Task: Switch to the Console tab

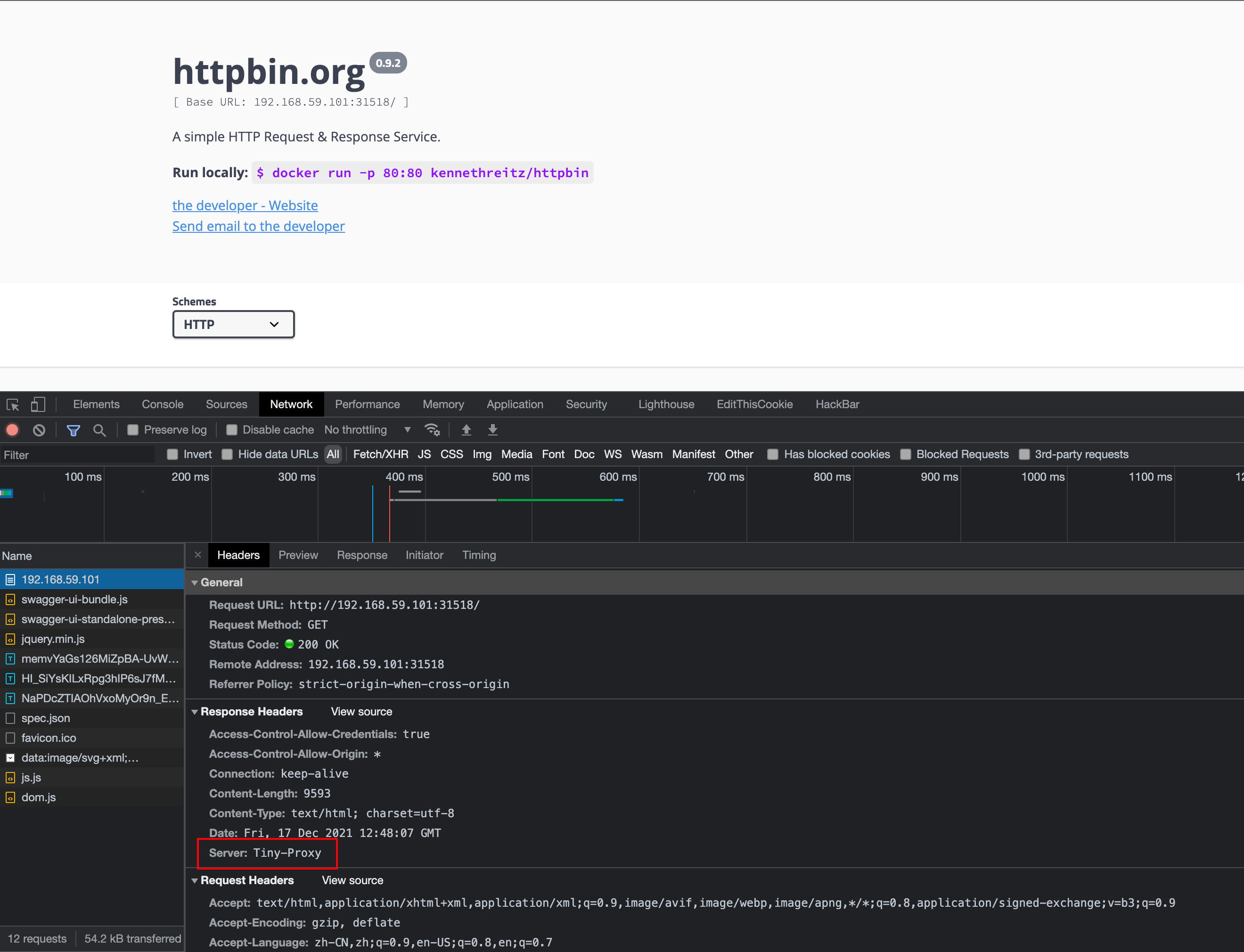Action: tap(162, 404)
